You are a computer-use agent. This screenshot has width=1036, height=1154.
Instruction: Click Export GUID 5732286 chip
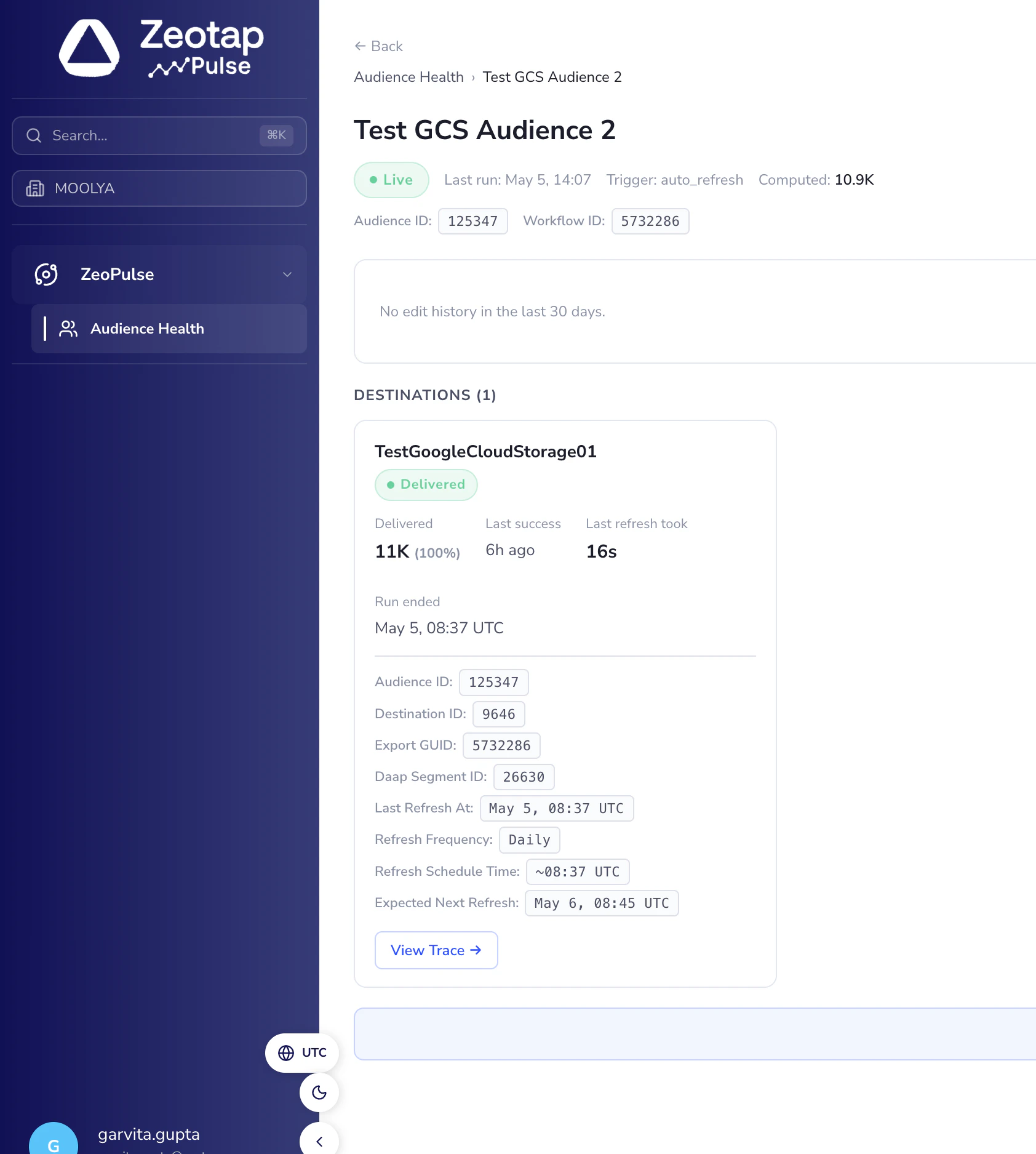click(501, 746)
